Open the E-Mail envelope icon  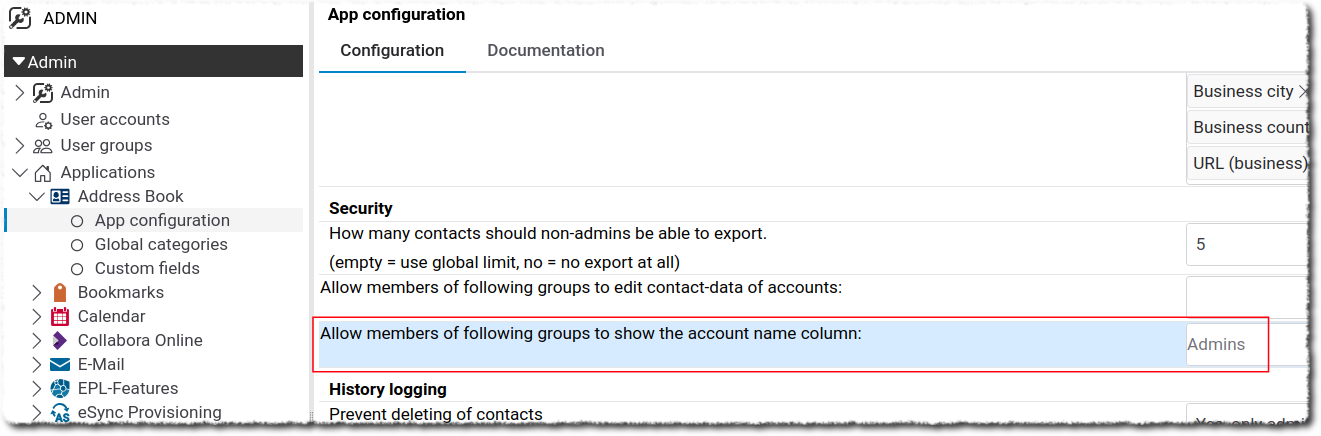coord(60,365)
